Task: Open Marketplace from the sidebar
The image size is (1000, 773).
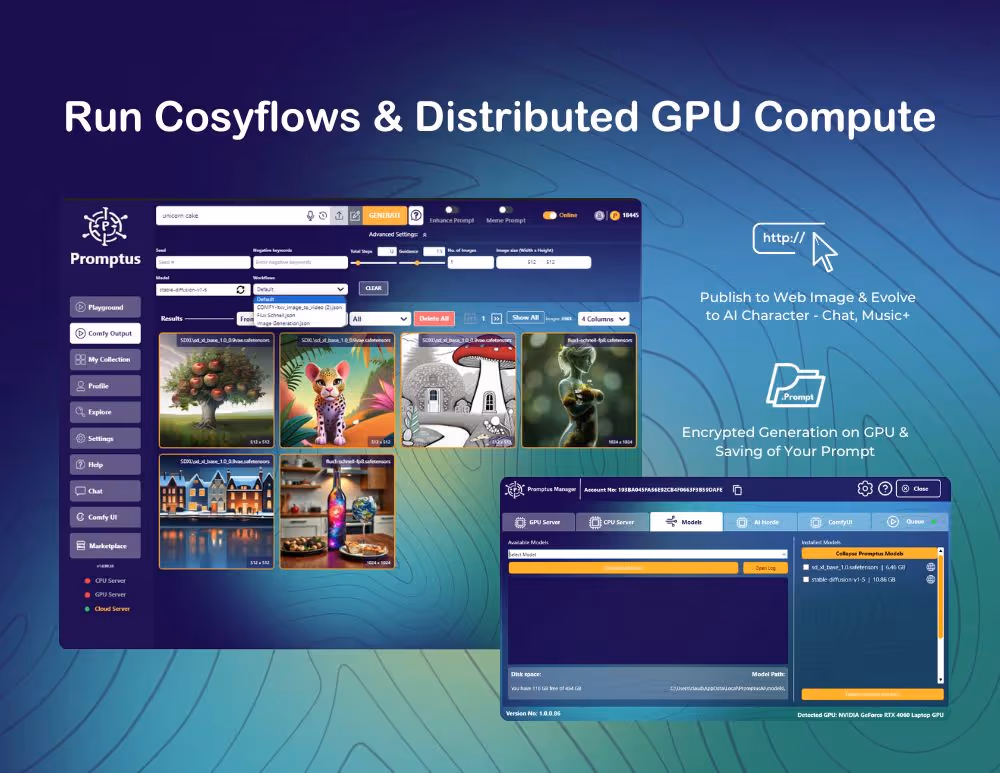Action: [x=105, y=546]
